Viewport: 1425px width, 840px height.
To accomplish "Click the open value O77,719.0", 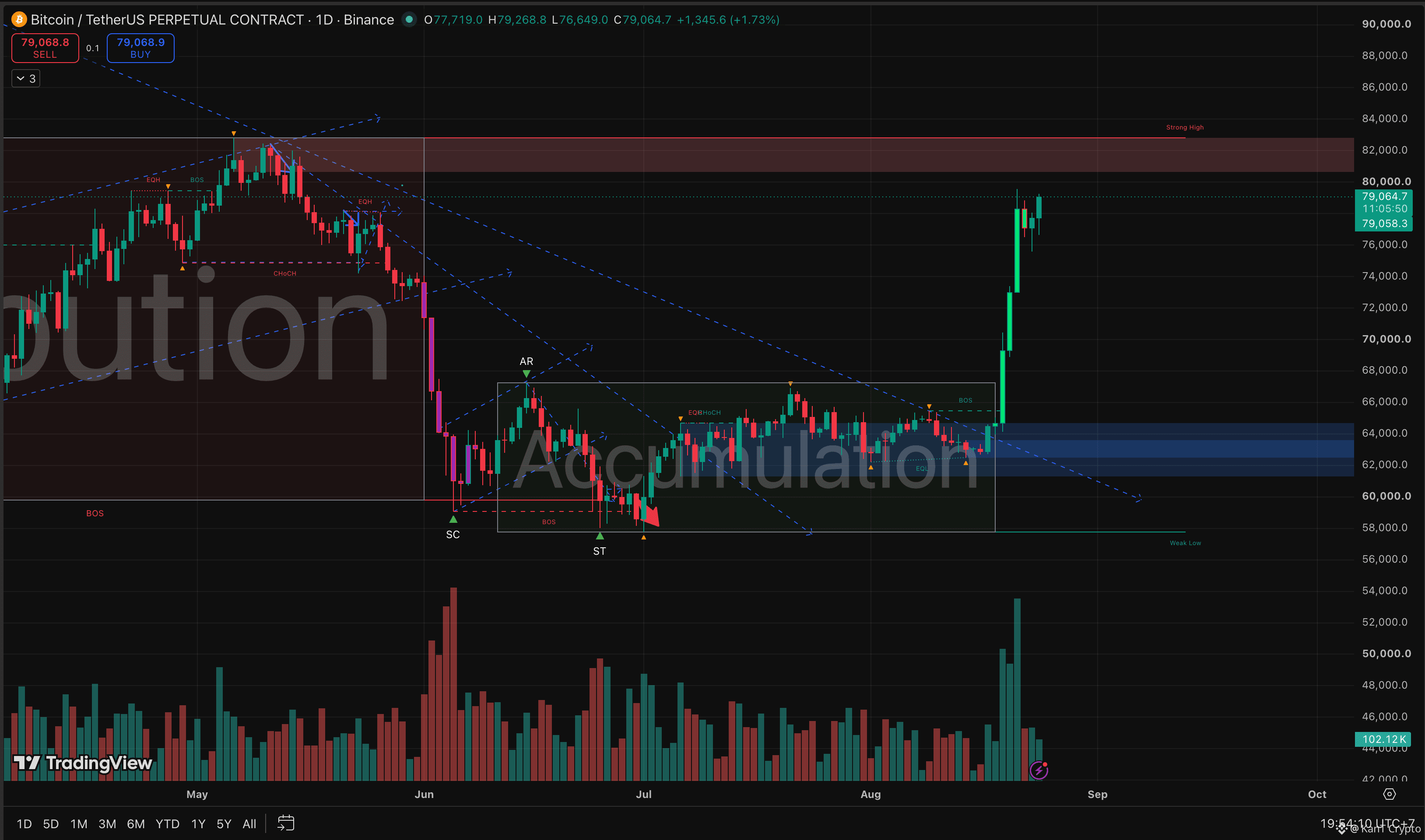I will (453, 20).
